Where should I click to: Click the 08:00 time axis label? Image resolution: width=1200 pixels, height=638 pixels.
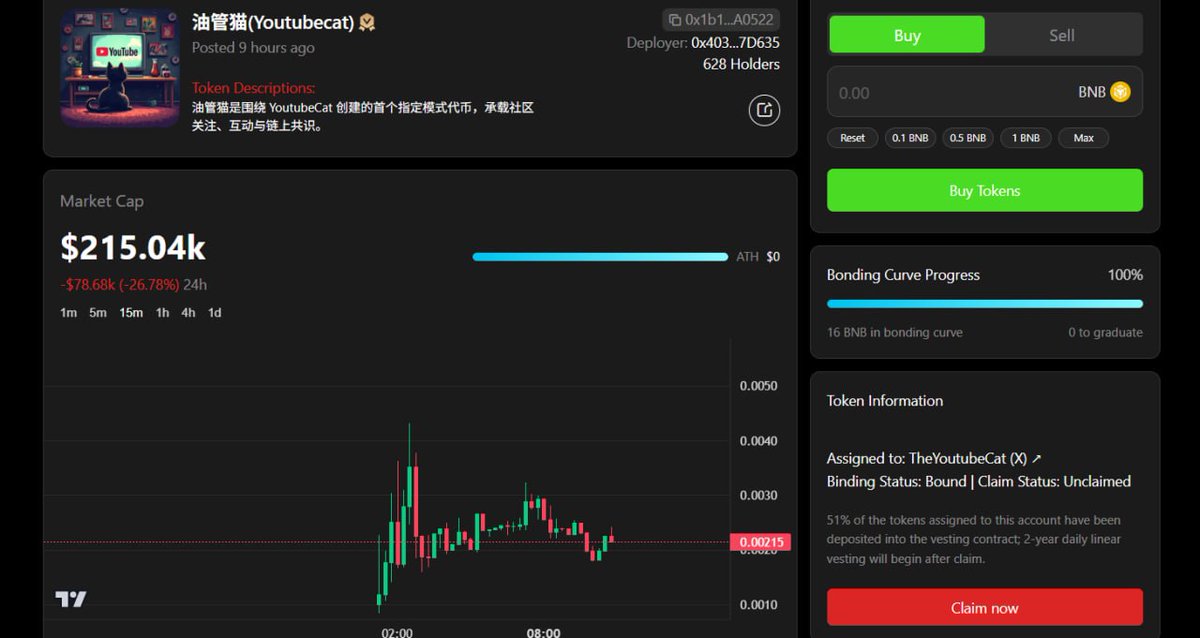[543, 632]
